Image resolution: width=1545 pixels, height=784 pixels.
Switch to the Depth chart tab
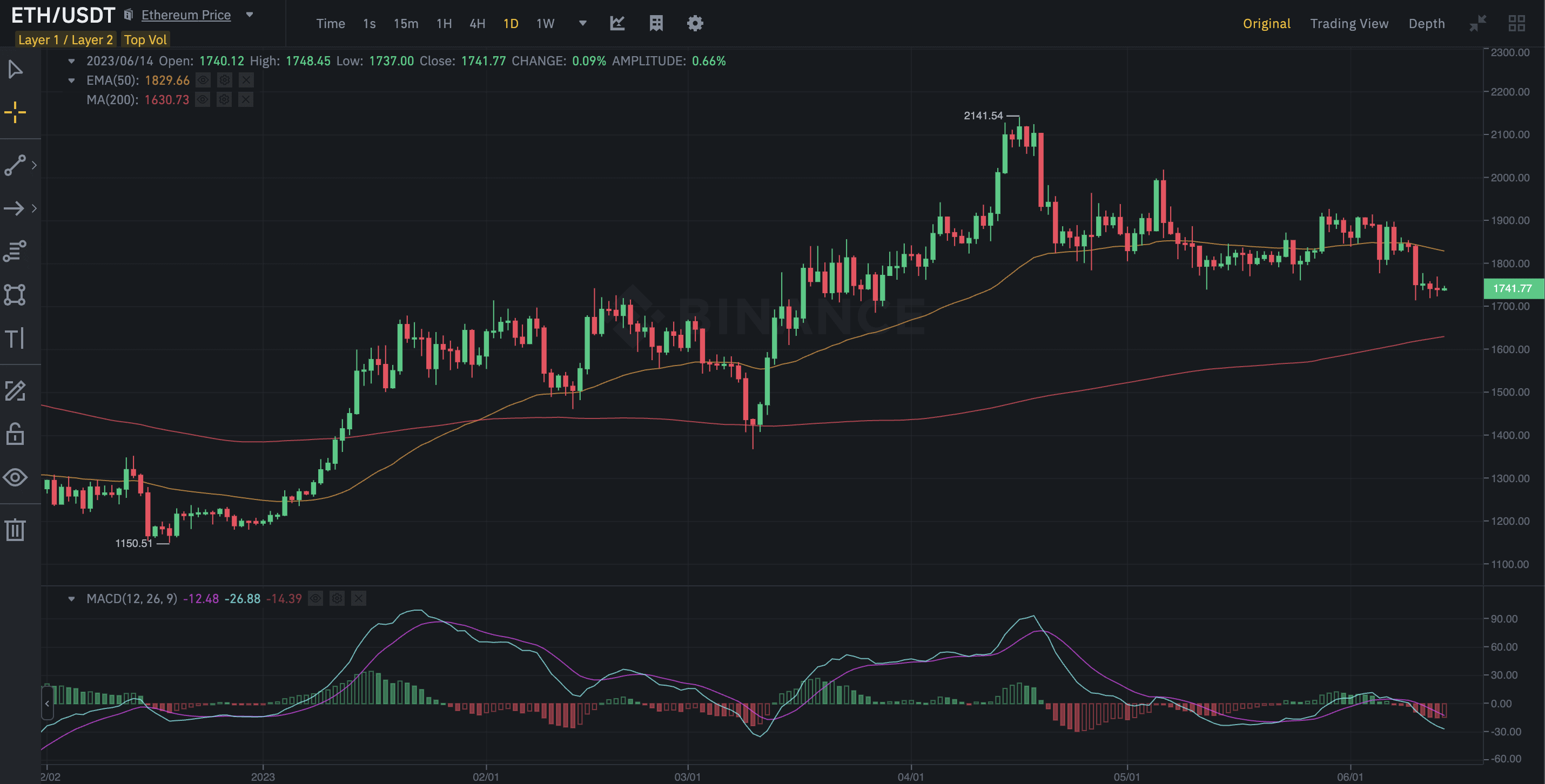click(x=1426, y=23)
